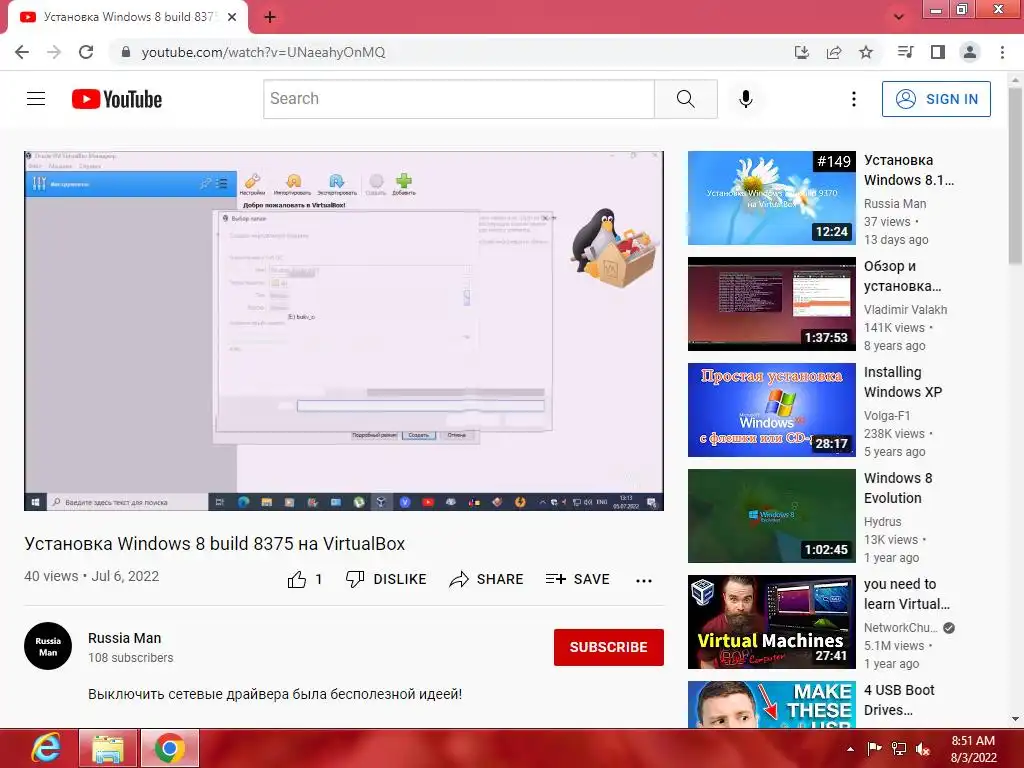Screen dimensions: 1024x768
Task: Open the network tray icon
Action: pyautogui.click(x=899, y=749)
